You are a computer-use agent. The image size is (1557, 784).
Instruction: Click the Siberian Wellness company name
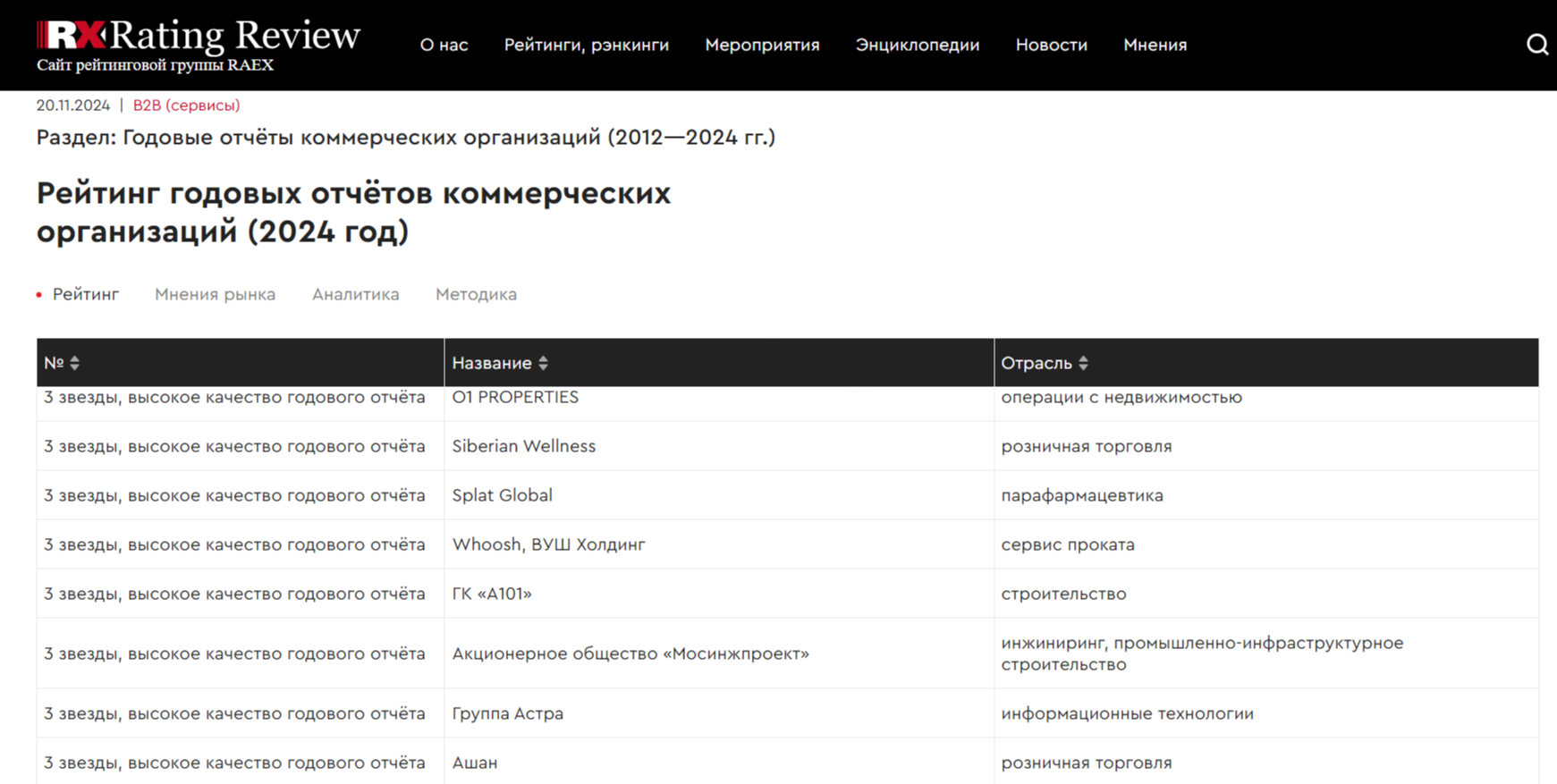click(524, 446)
